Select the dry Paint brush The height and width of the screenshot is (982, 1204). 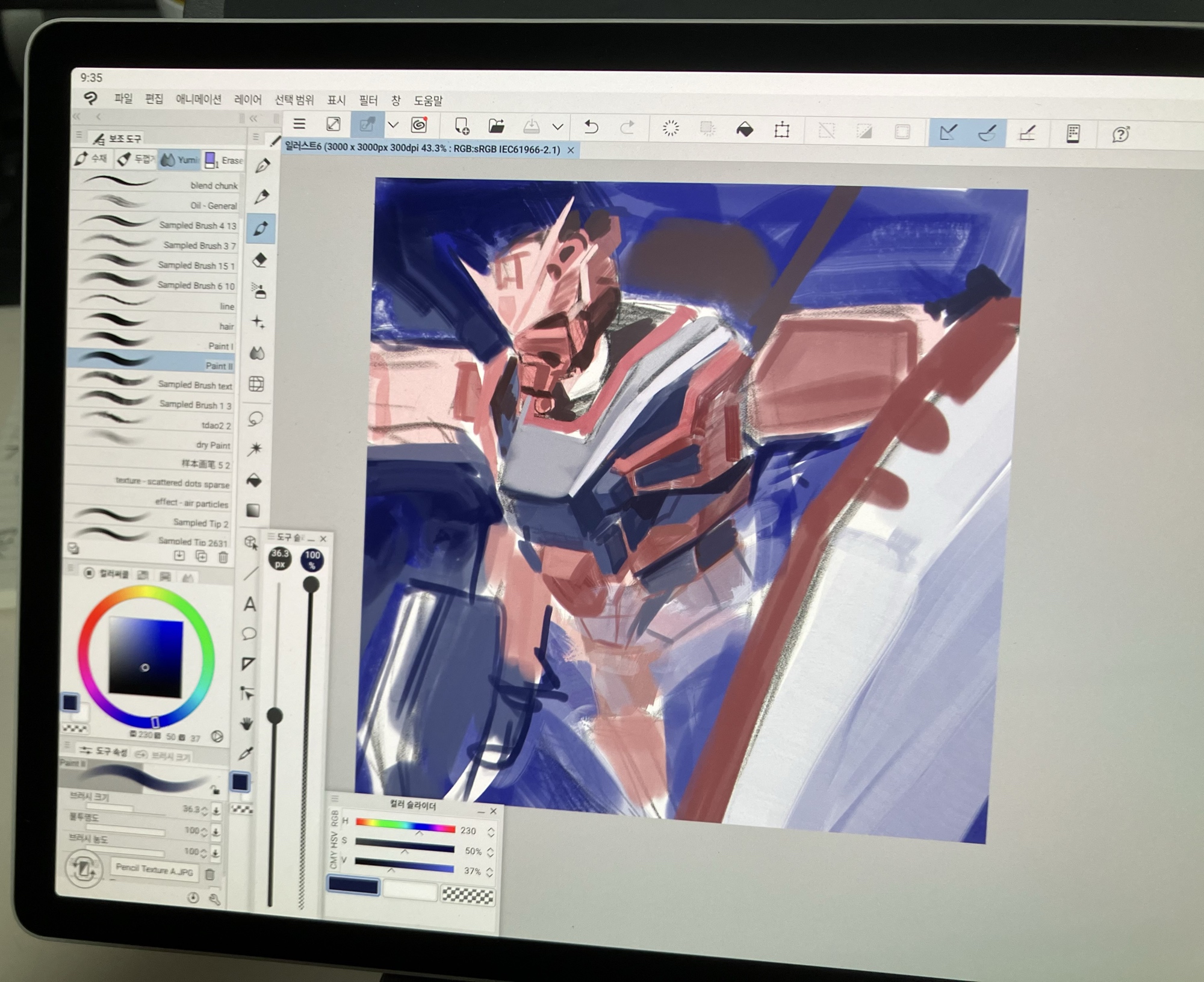[x=213, y=445]
